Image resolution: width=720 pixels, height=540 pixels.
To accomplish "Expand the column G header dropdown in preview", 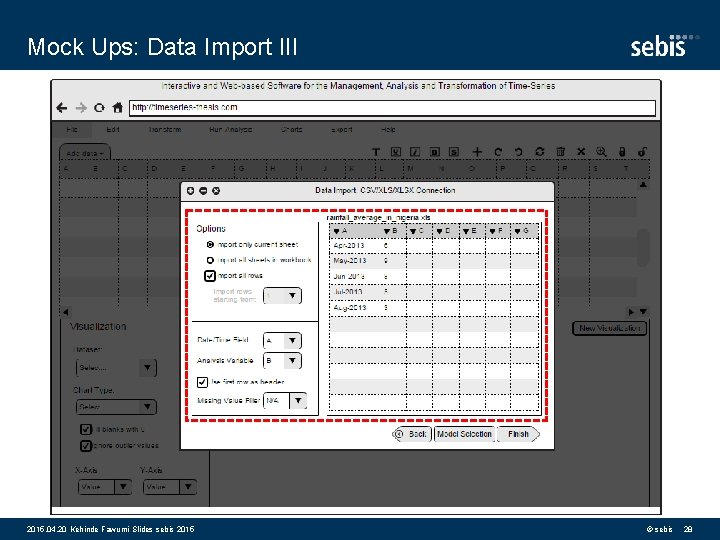I will (518, 231).
